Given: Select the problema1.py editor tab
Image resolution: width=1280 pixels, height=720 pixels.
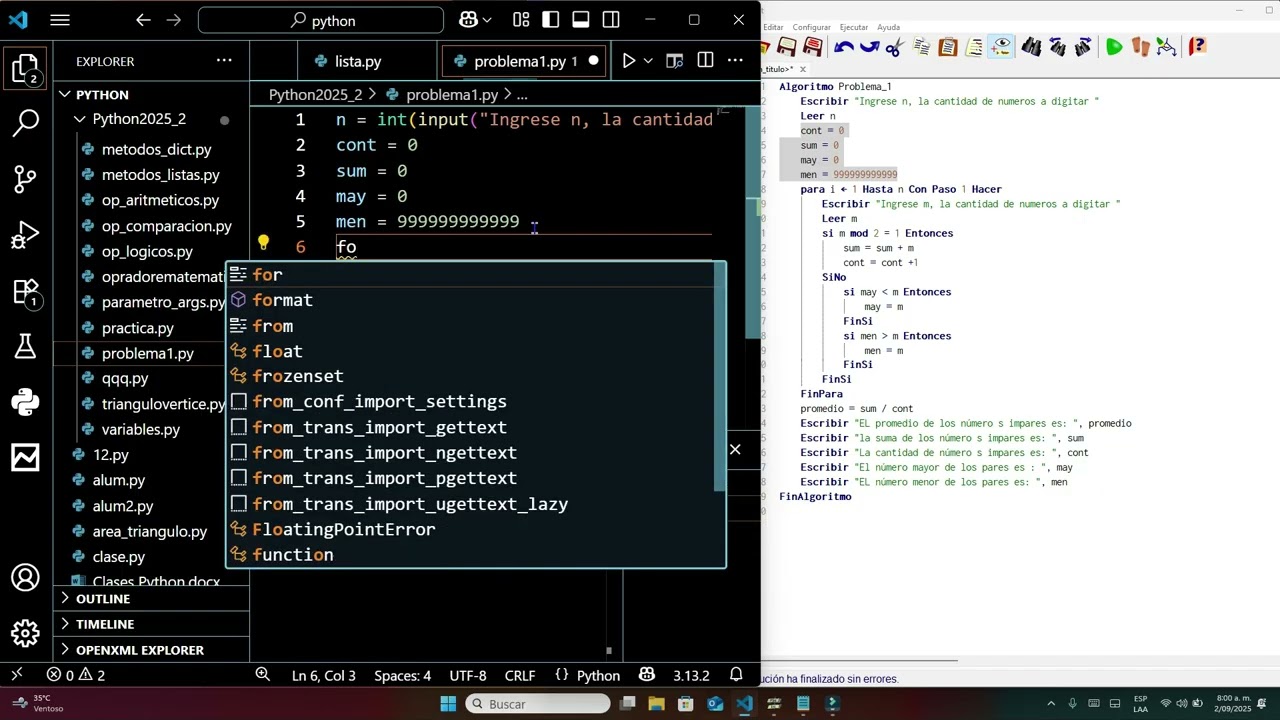Looking at the screenshot, I should click(525, 61).
